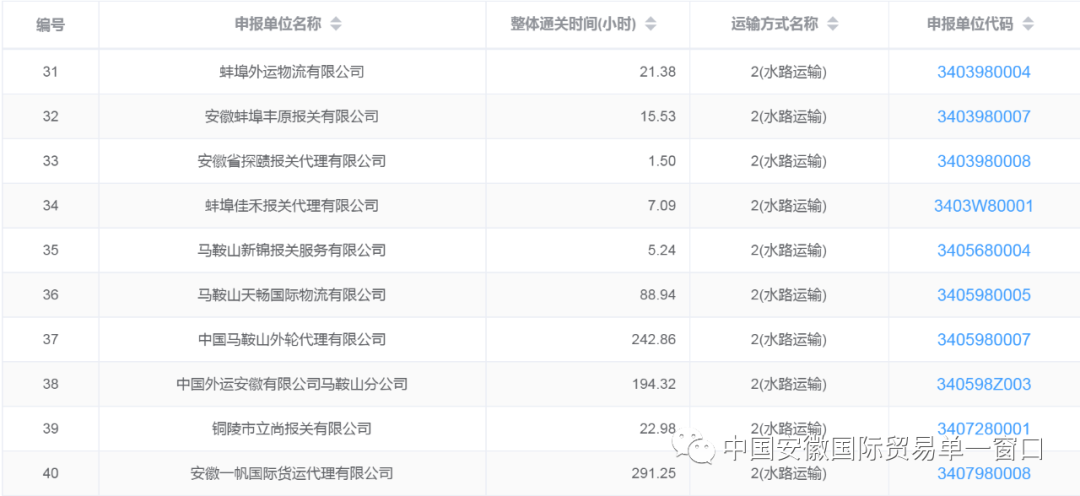This screenshot has width=1080, height=496.
Task: Click 2(水路运输) in row 35
Action: [789, 250]
